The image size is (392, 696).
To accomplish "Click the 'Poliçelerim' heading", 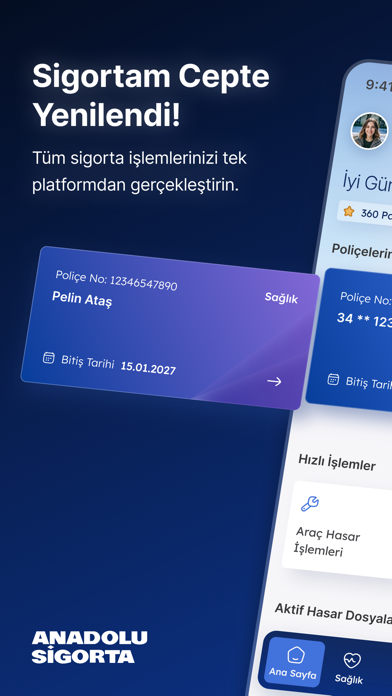I will [x=362, y=251].
